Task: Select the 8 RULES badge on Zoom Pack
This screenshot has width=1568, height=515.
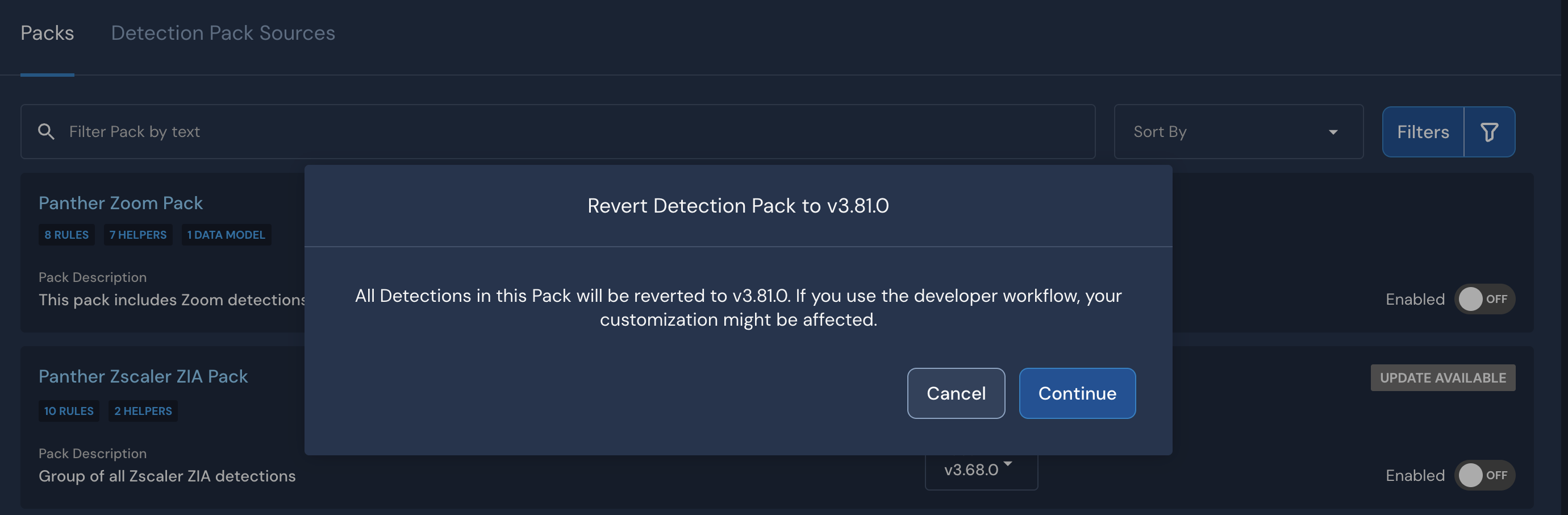Action: tap(66, 234)
